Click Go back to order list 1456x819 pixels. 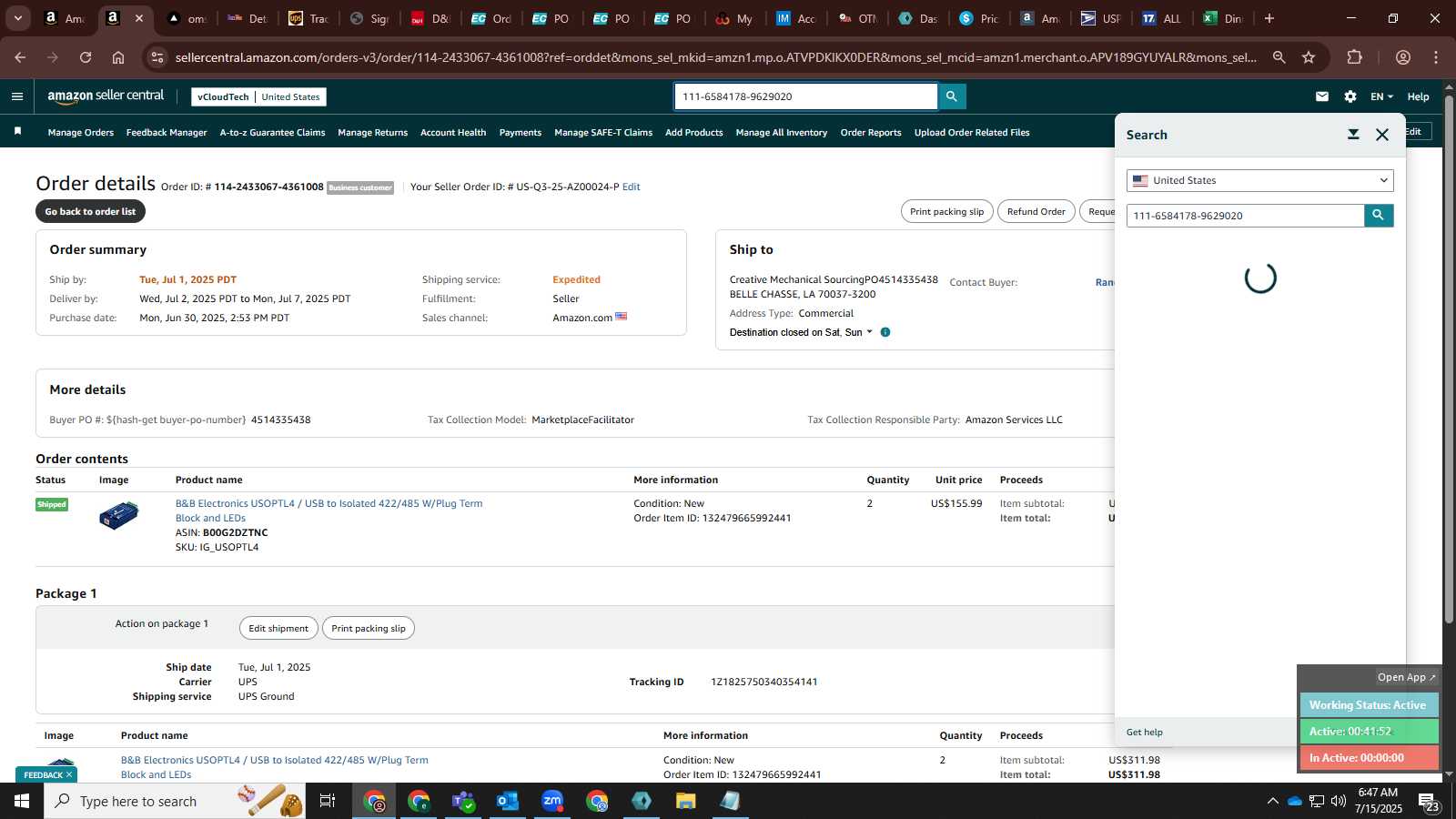[90, 211]
